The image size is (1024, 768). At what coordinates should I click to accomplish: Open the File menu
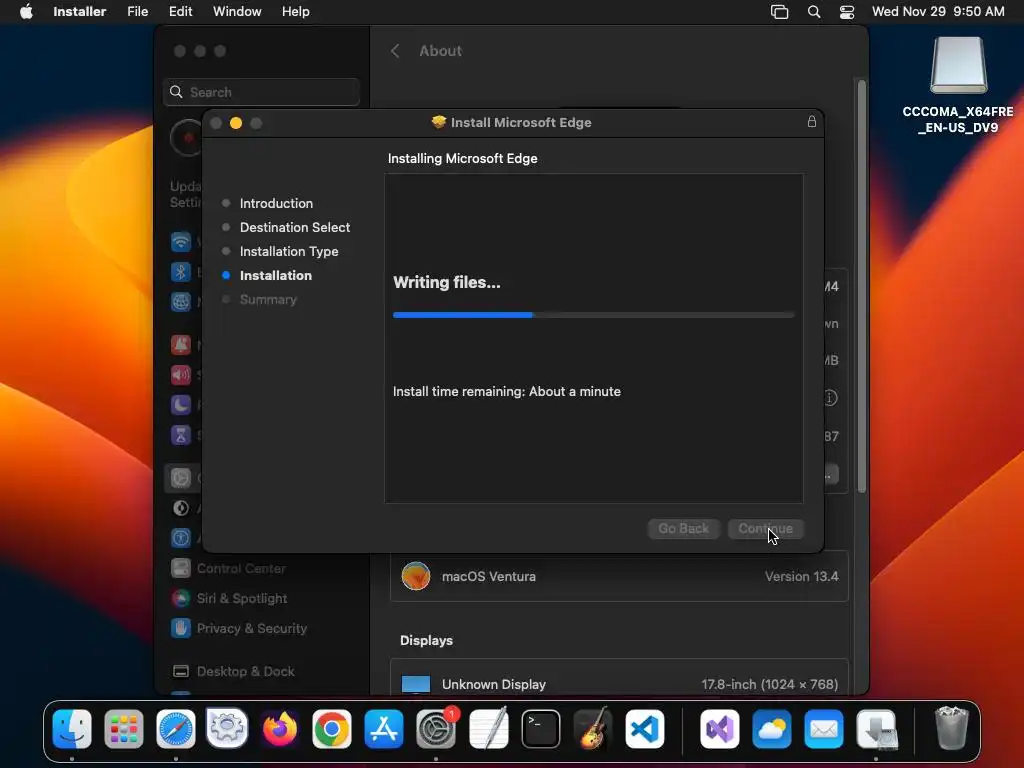[x=138, y=12]
